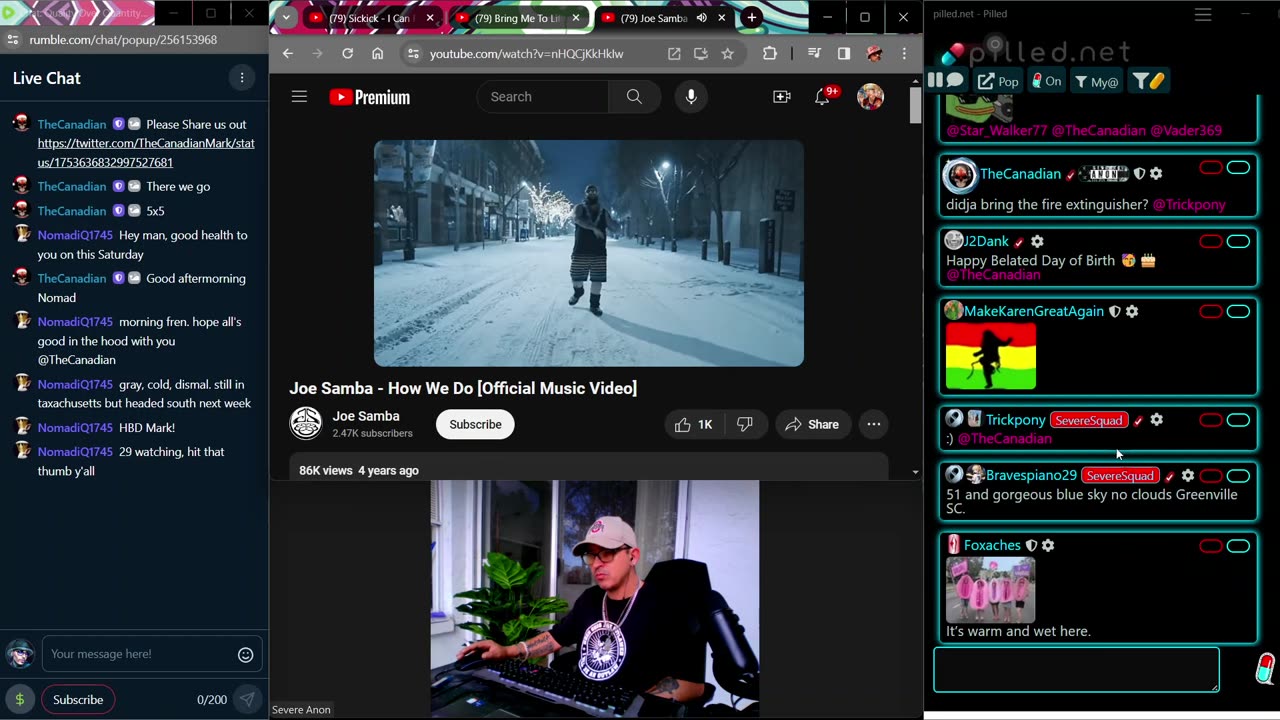Screen dimensions: 1280x720
Task: Toggle the cyan pill on TheCanadian's message
Action: 1239,168
